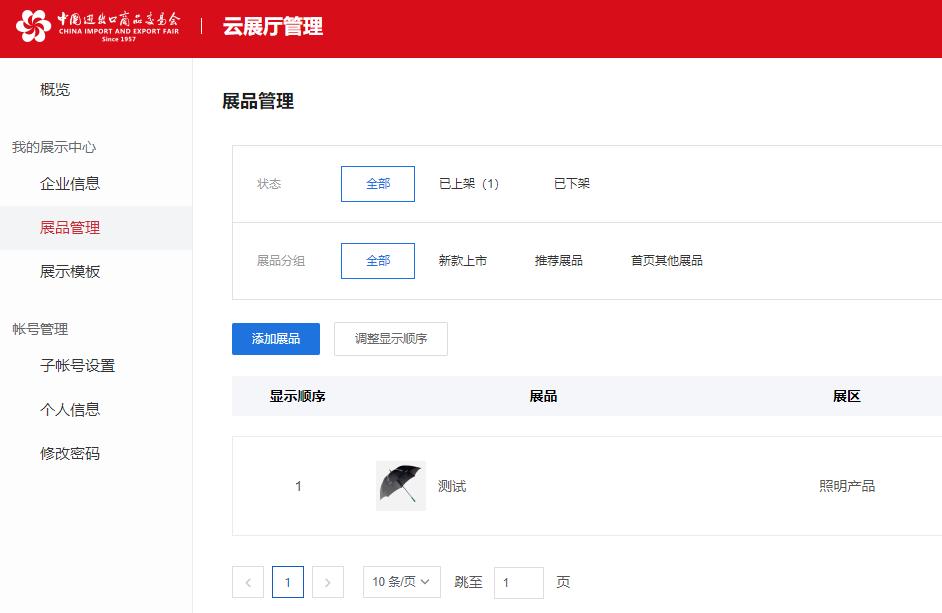Filter products by 推荐展品 group
The image size is (942, 613).
coord(557,260)
